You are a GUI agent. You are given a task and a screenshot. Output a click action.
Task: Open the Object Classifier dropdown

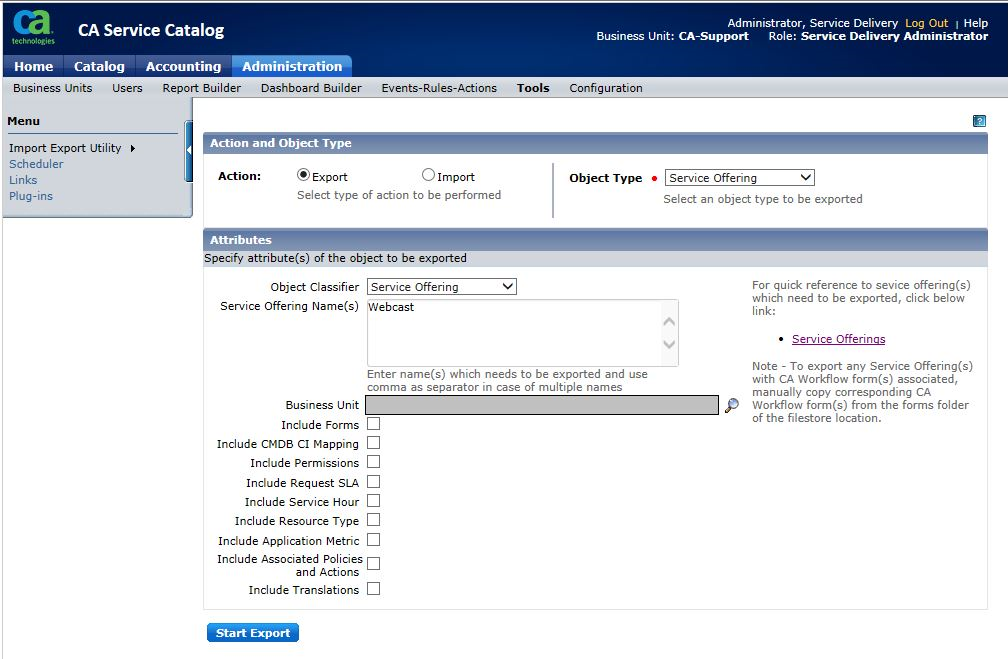[x=442, y=287]
